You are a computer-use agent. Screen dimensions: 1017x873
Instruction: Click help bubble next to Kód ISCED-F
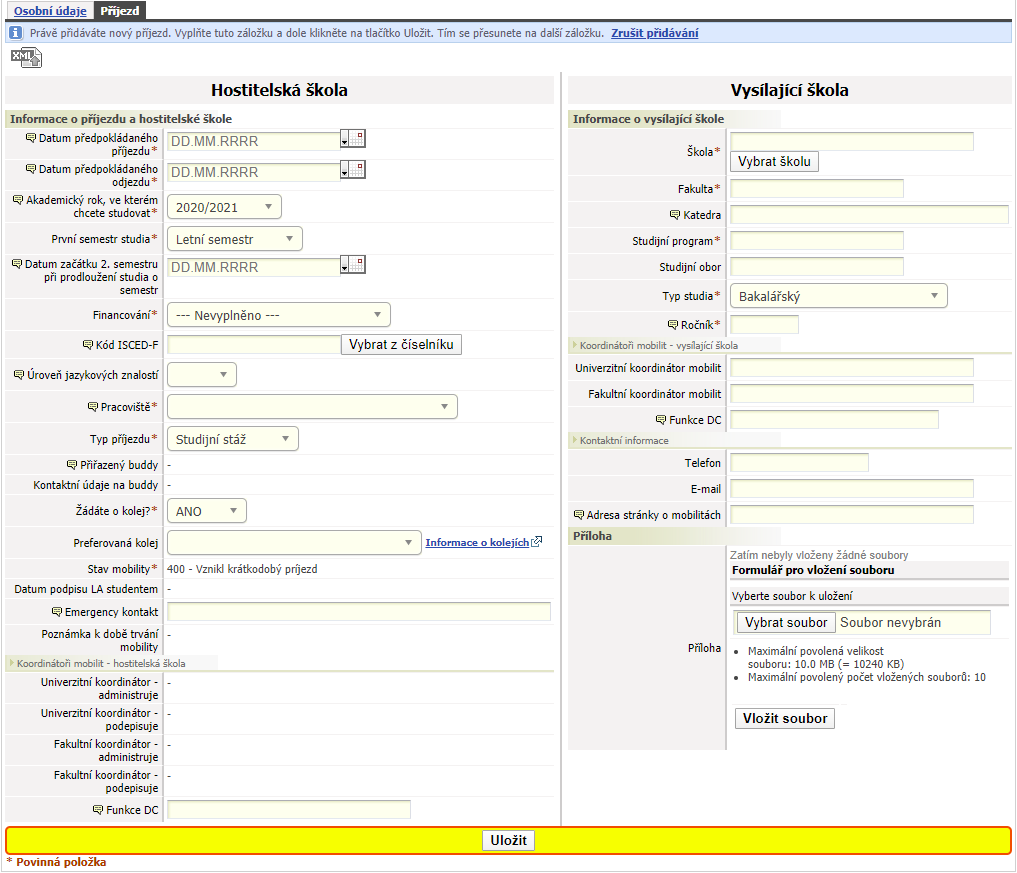pos(88,344)
